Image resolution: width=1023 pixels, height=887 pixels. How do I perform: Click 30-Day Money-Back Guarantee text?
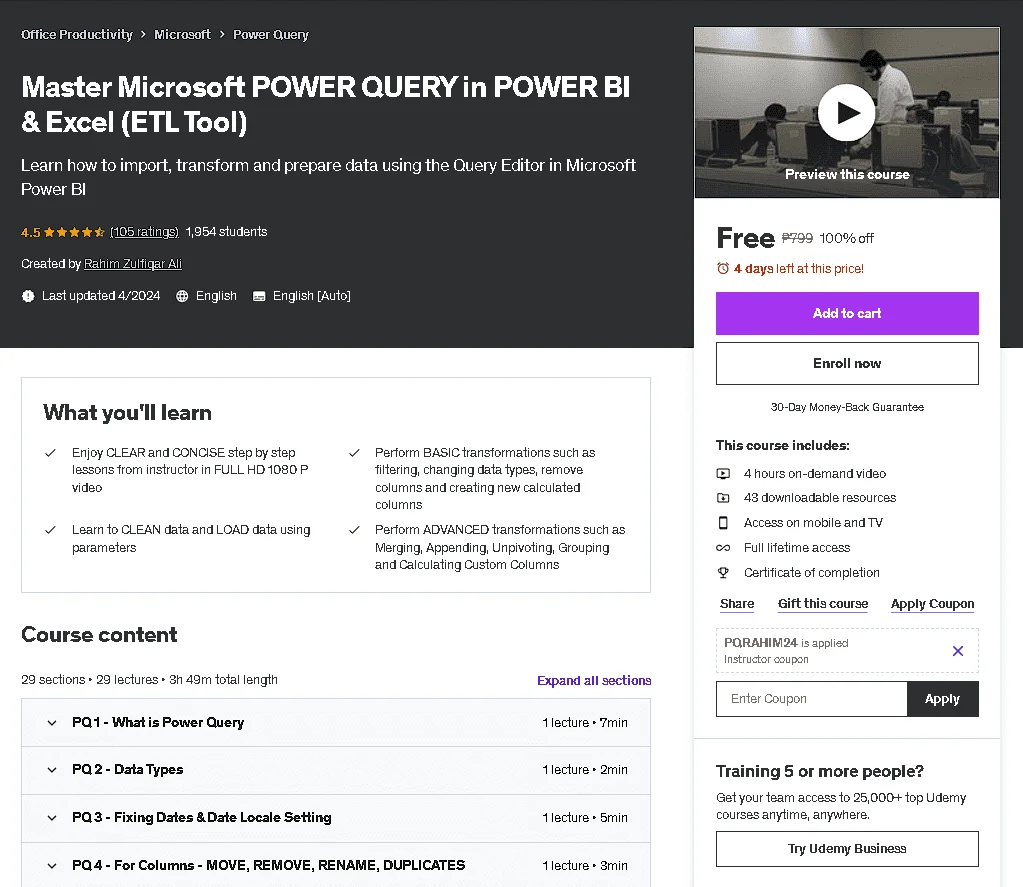click(x=847, y=407)
